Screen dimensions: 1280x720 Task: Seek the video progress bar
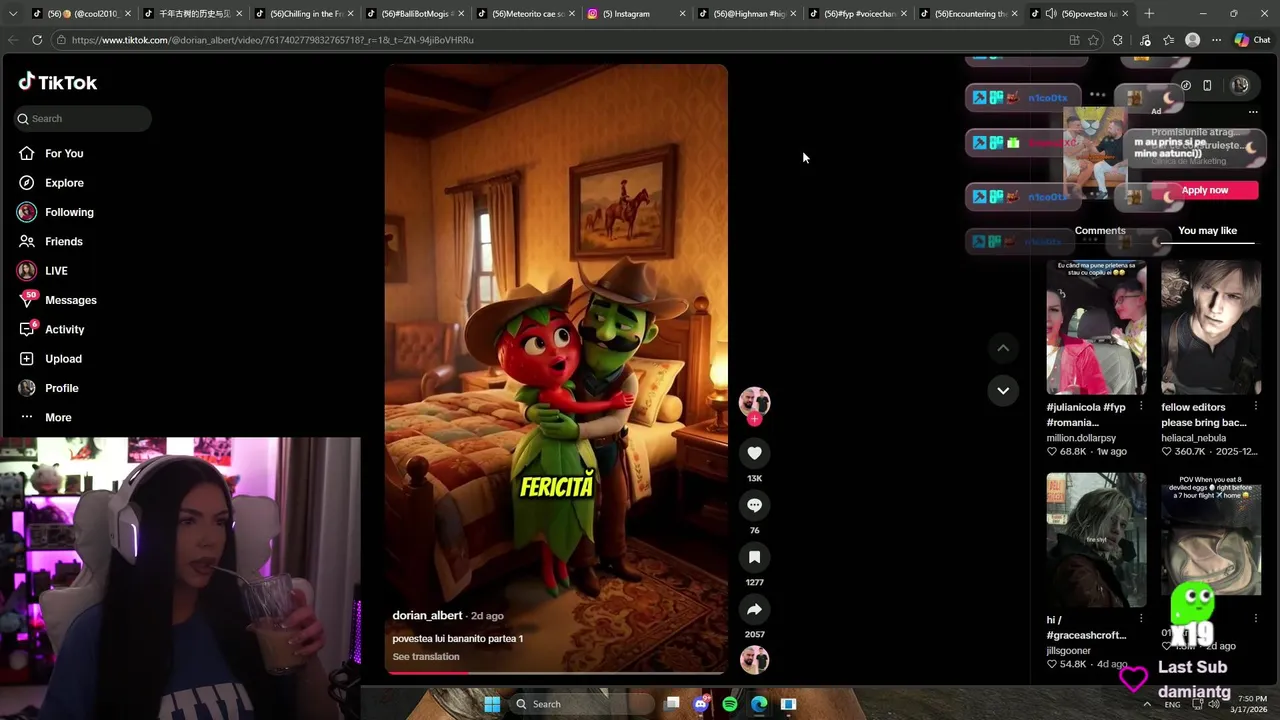tap(556, 672)
